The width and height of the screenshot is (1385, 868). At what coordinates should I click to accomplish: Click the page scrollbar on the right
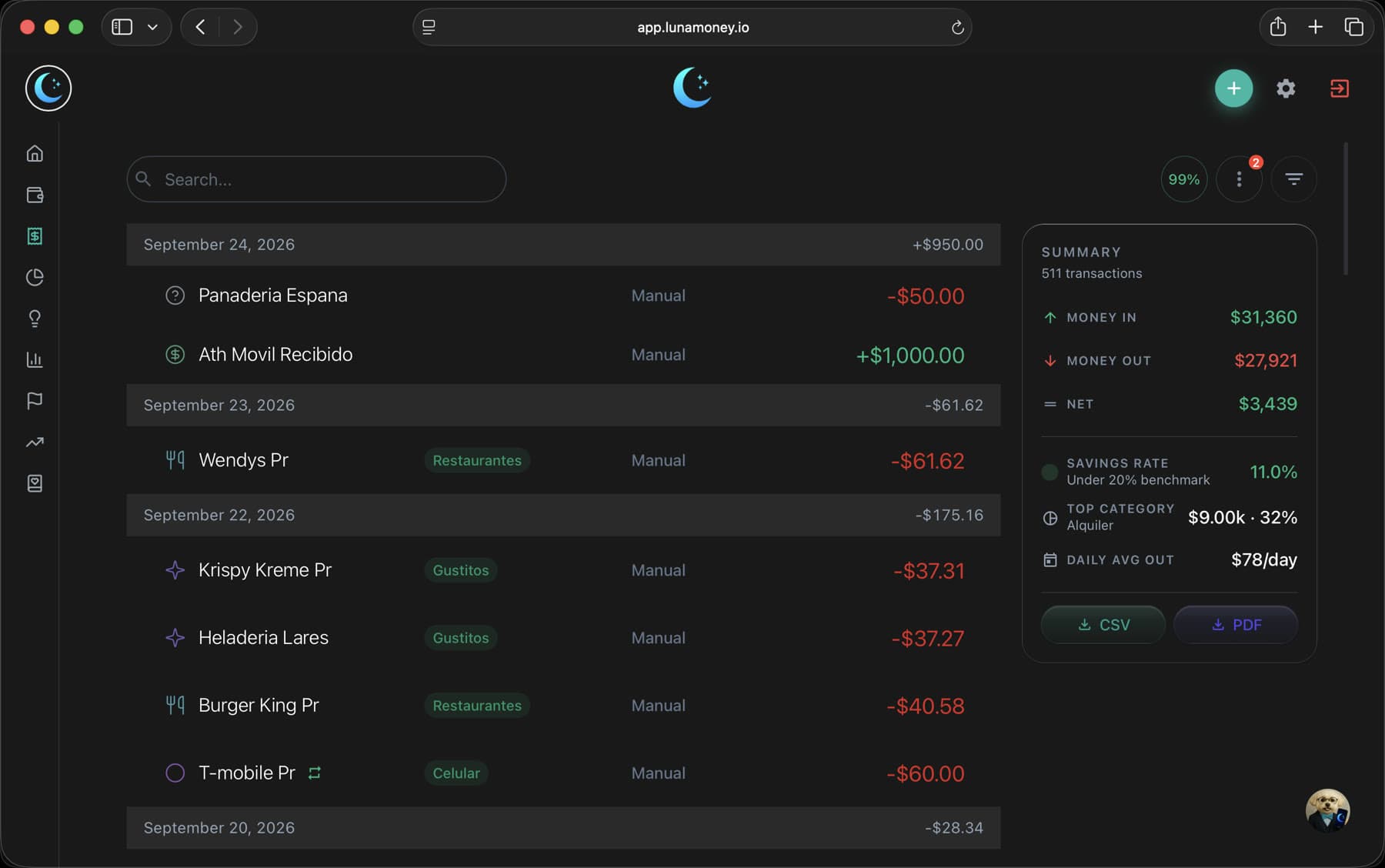1346,208
